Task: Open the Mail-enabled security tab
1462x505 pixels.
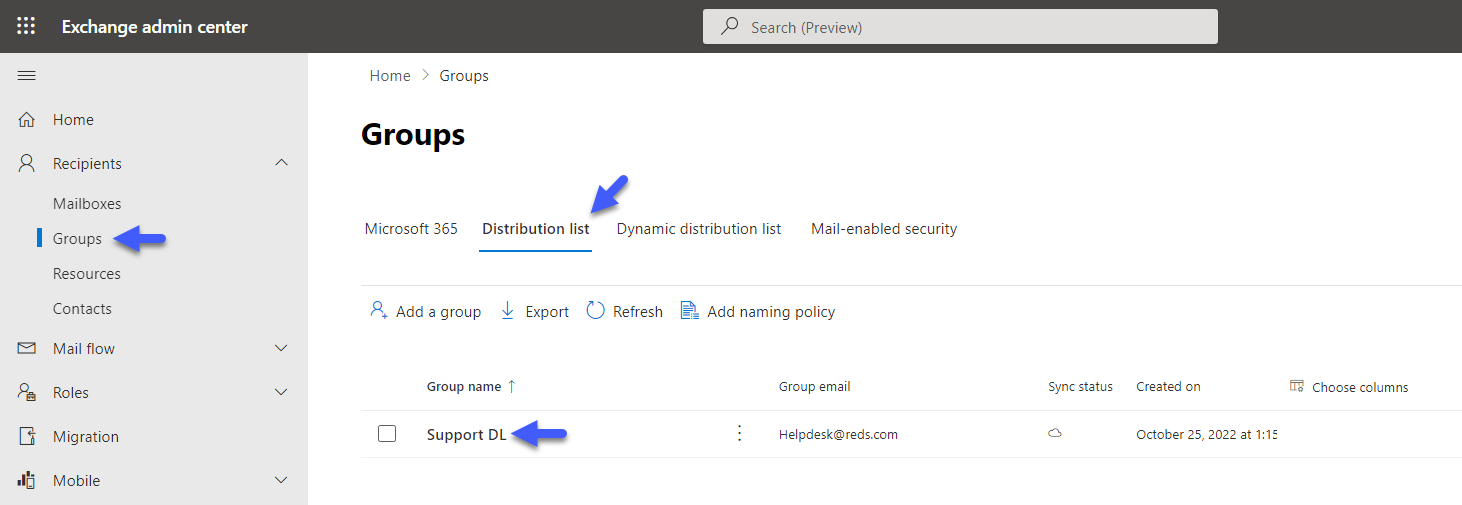Action: [x=884, y=229]
